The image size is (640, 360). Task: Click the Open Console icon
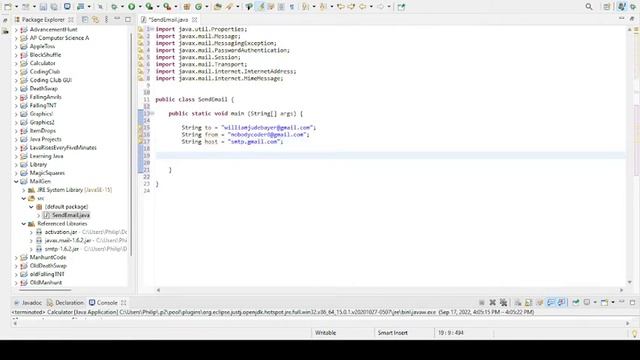click(604, 302)
